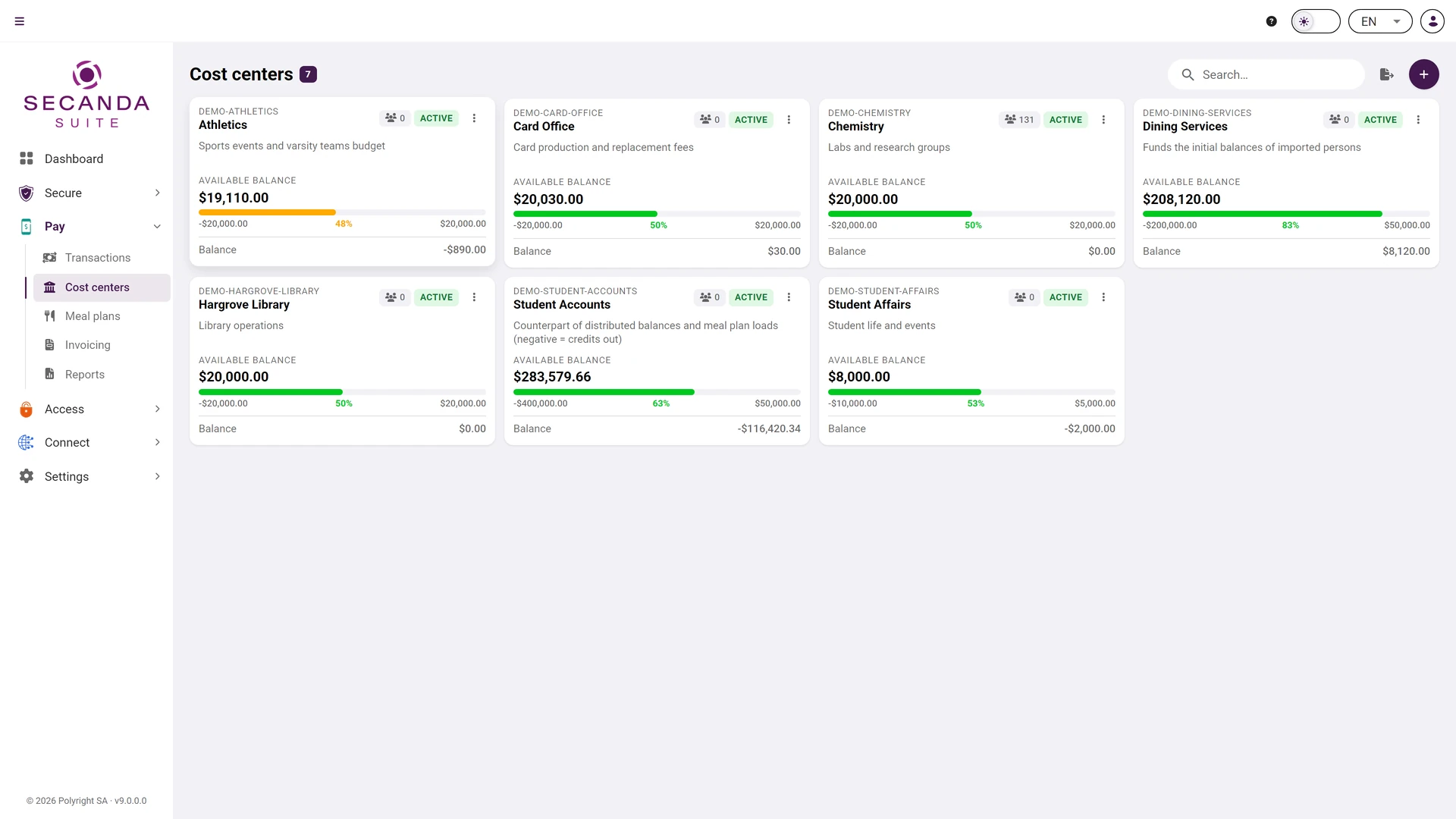Open Chemistry card three-dot menu

click(1103, 120)
